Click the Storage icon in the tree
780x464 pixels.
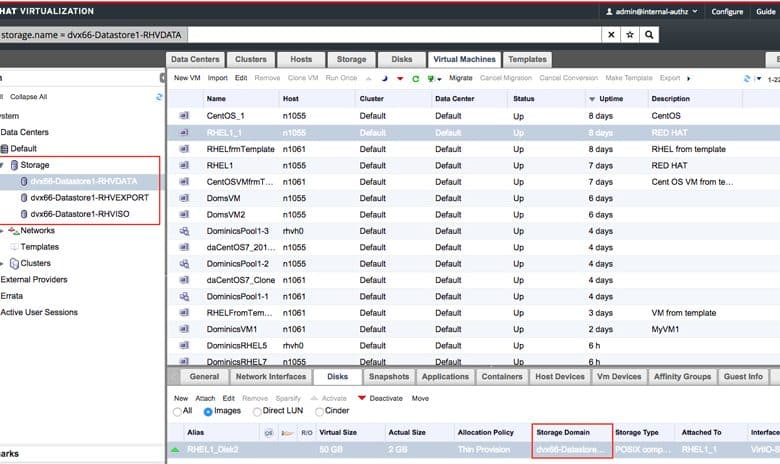(14, 165)
